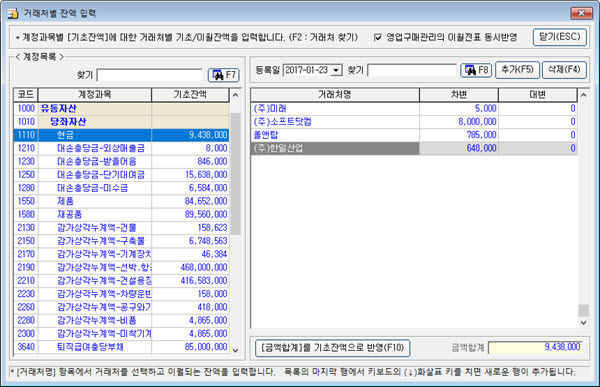The height and width of the screenshot is (387, 600).
Task: Select account row with code 2260
Action: point(121,307)
